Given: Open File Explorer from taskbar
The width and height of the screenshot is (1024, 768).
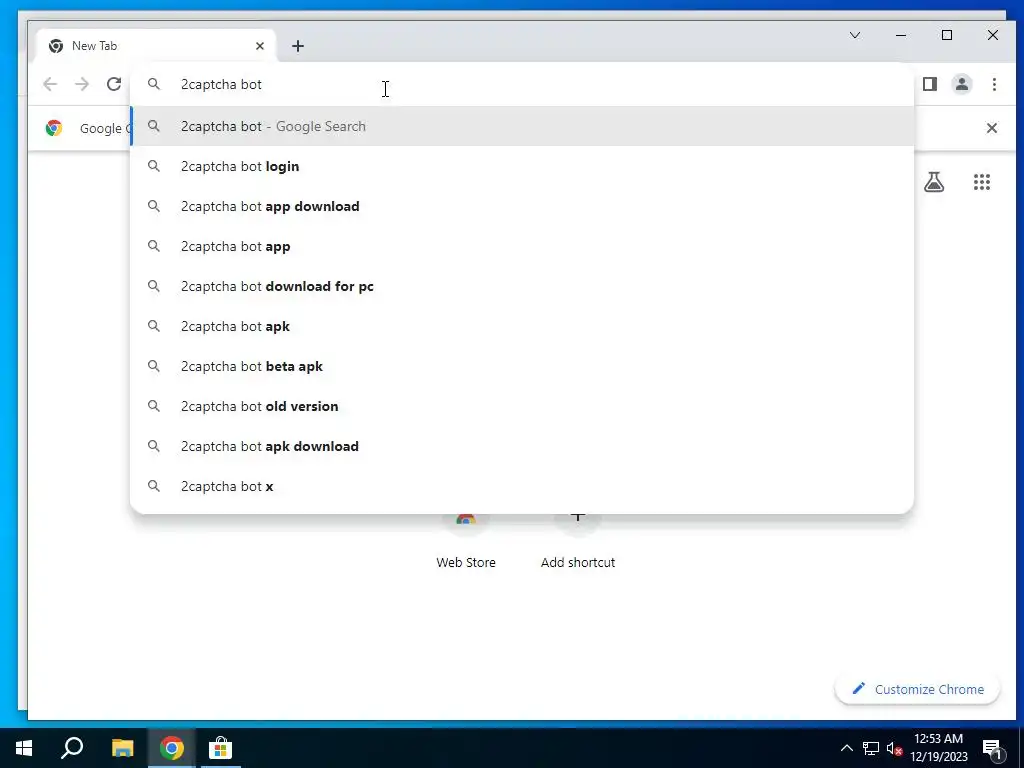Looking at the screenshot, I should coord(122,748).
